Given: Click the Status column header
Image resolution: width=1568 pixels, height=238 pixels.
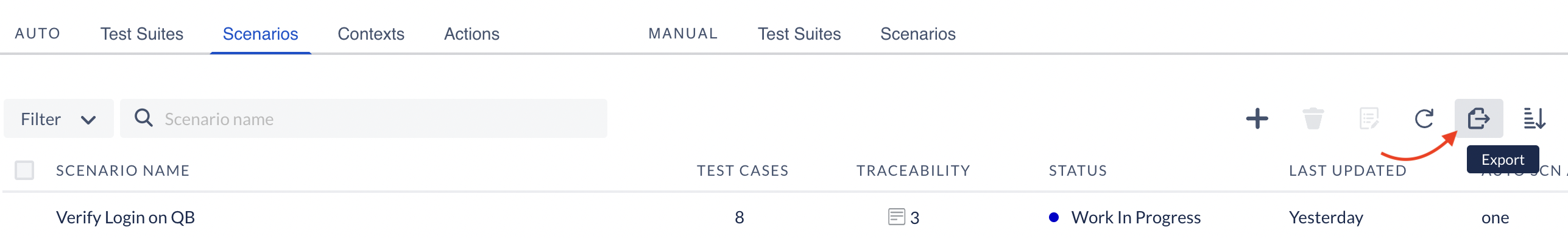Looking at the screenshot, I should pyautogui.click(x=1078, y=171).
